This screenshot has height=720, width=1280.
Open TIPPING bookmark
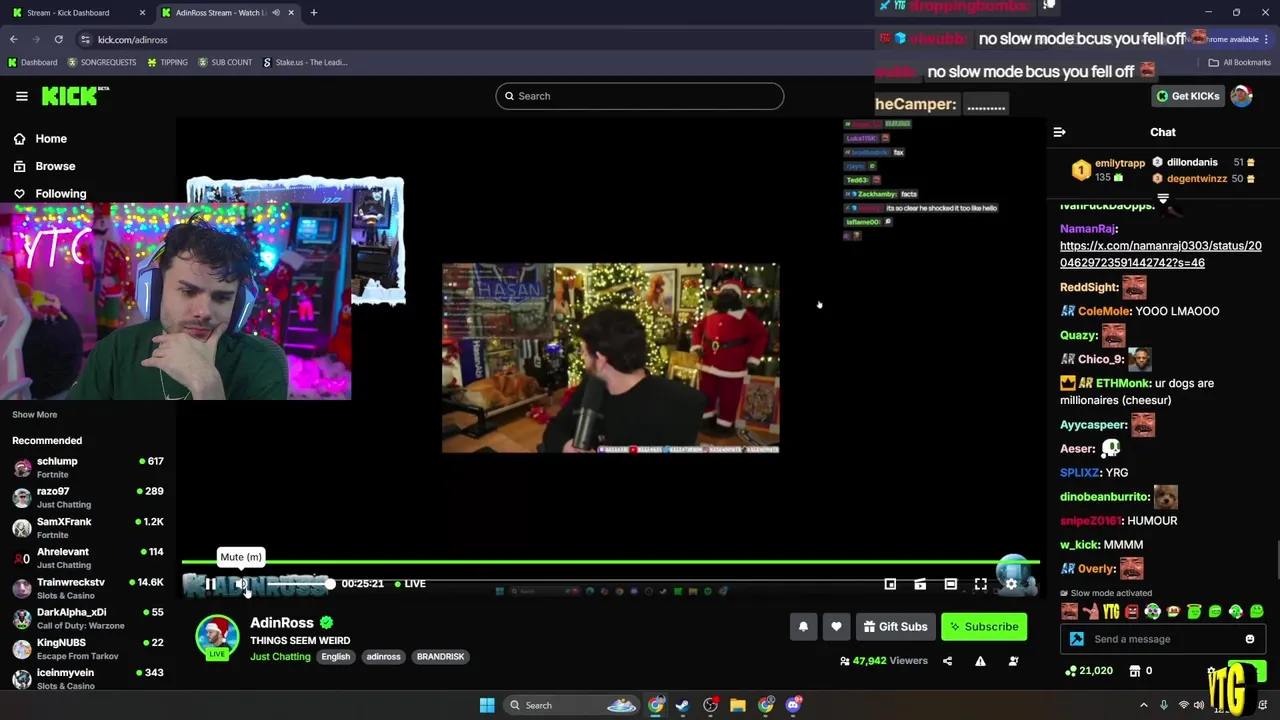tap(167, 62)
